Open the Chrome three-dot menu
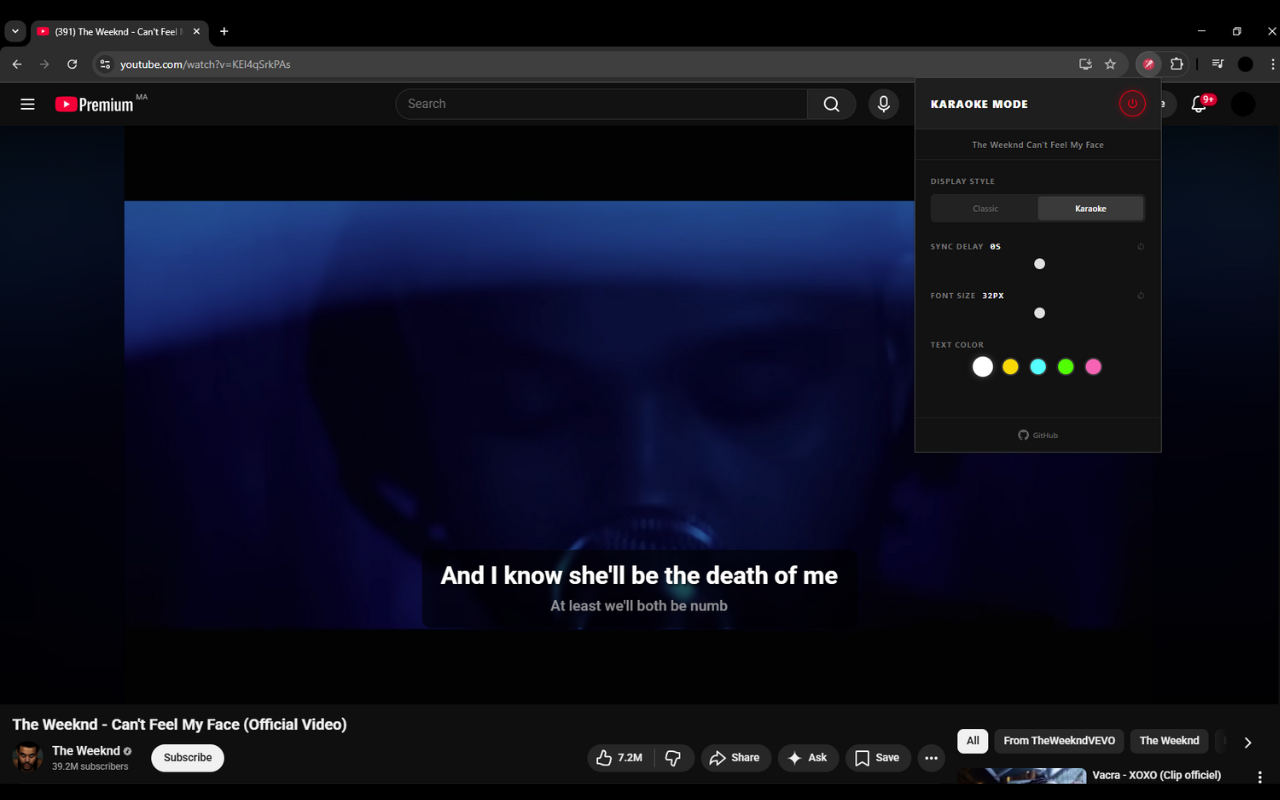The image size is (1280, 800). (1272, 64)
